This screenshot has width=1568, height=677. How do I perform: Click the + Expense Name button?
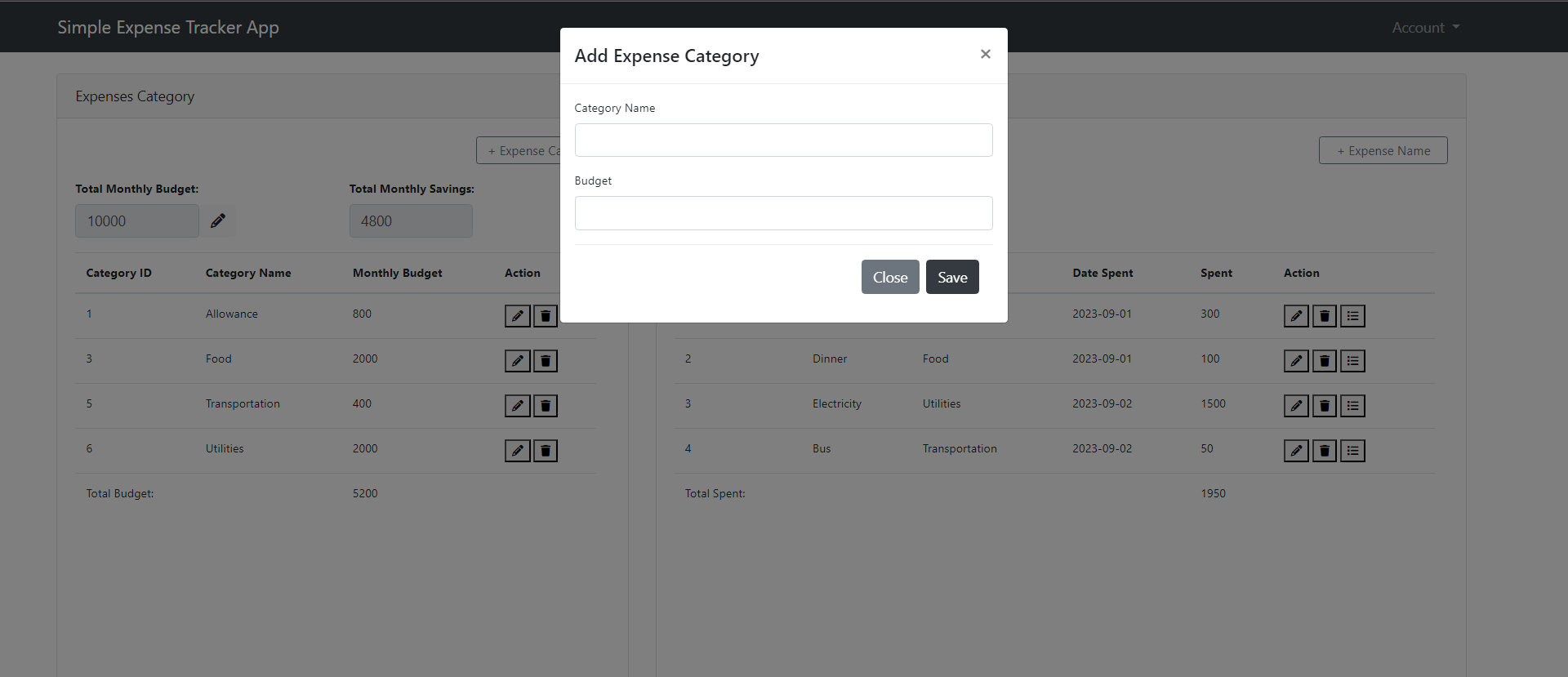(x=1383, y=150)
